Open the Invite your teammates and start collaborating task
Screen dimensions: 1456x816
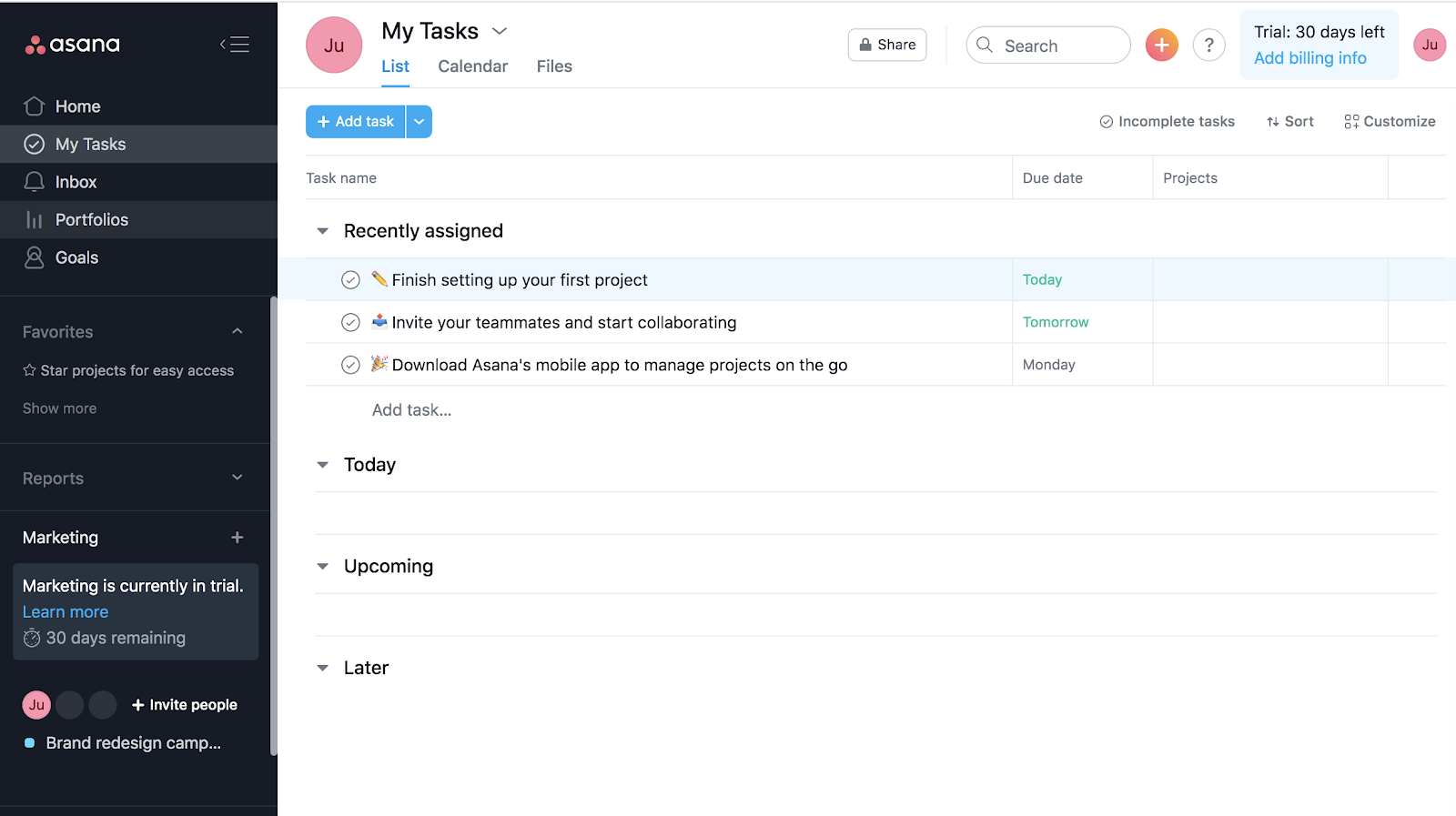[x=564, y=322]
